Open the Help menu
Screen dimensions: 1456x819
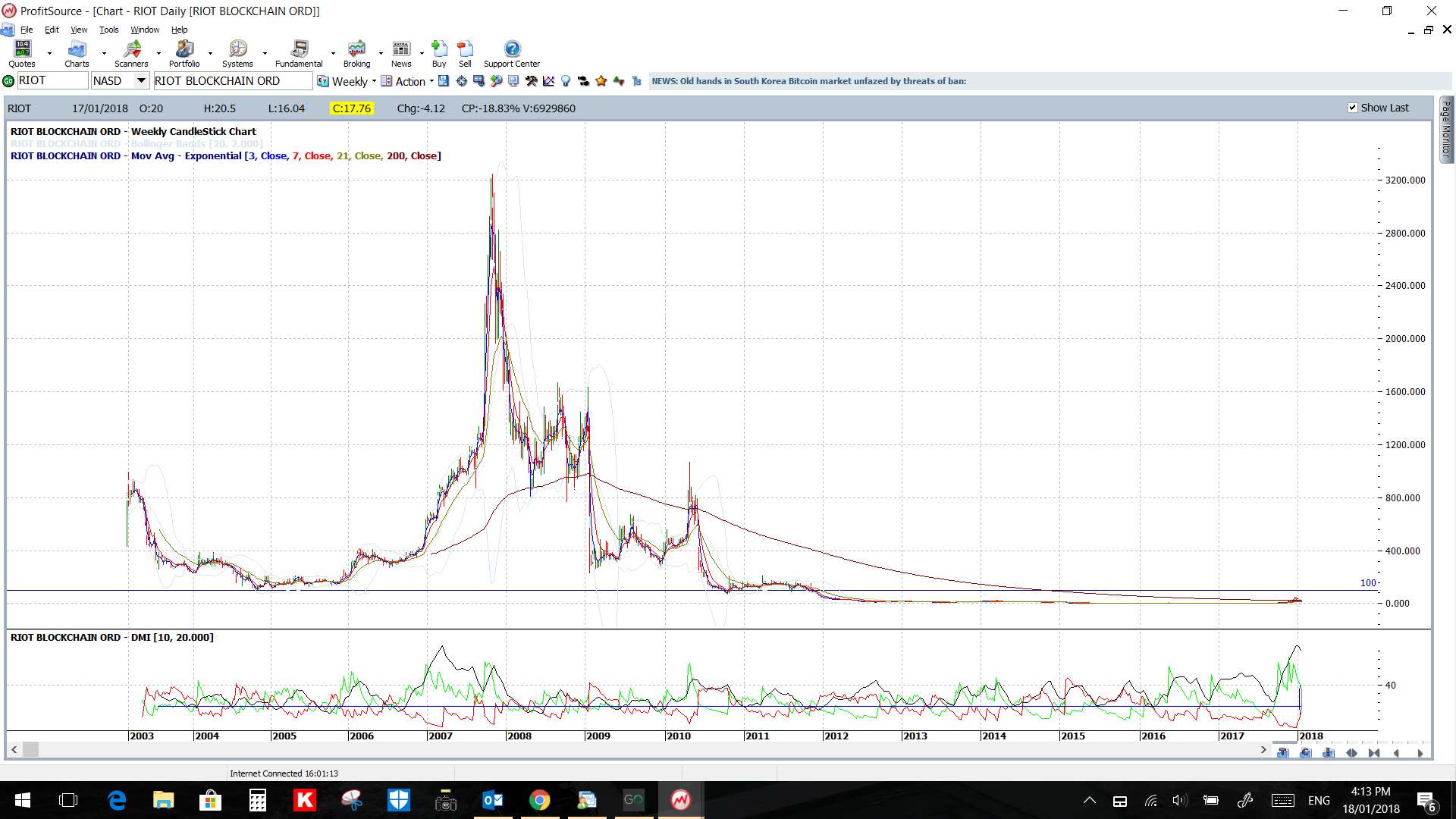(179, 30)
